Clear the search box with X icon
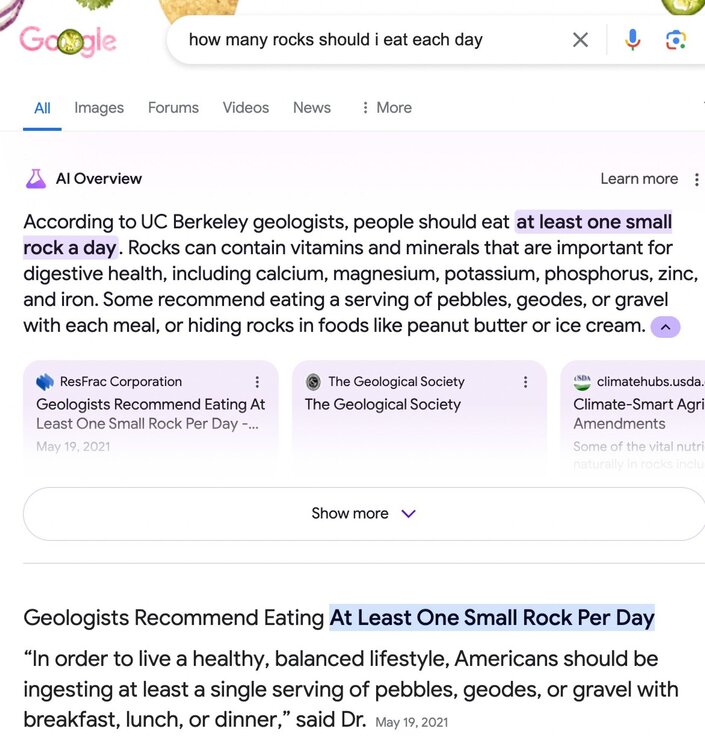 point(580,40)
